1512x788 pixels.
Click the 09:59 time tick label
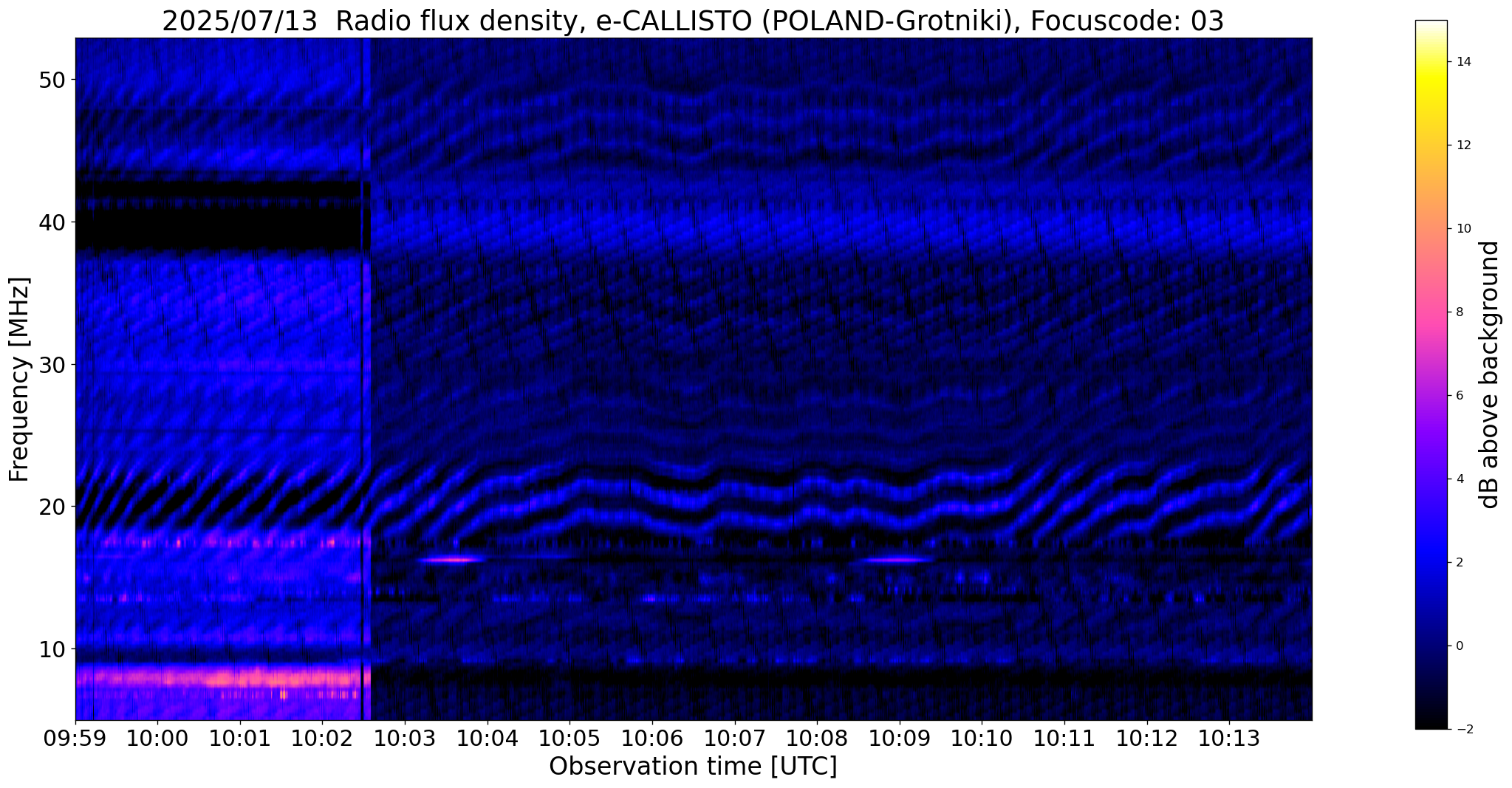pos(75,738)
